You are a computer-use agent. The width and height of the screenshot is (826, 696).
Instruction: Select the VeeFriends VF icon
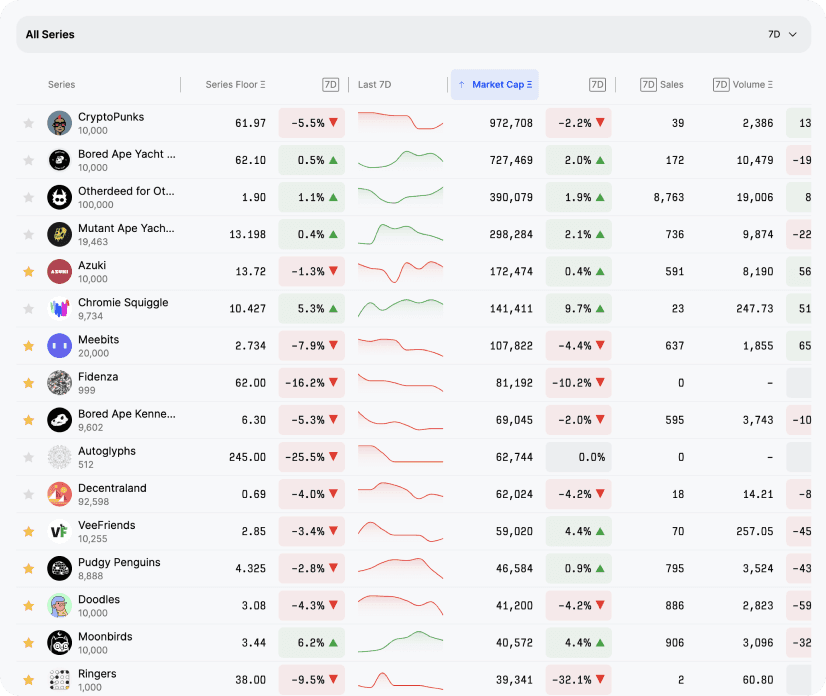59,531
